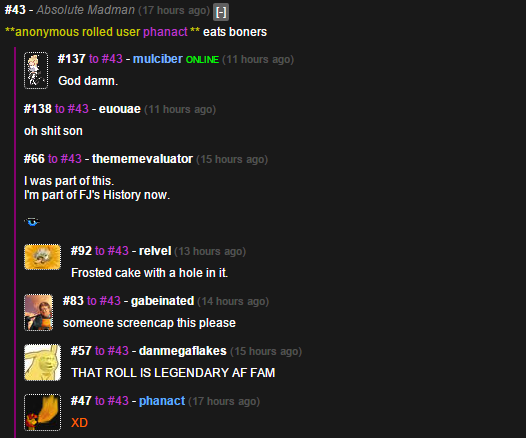Click the blue eye emoticon in comment #66
This screenshot has height=438, width=526.
pos(32,222)
